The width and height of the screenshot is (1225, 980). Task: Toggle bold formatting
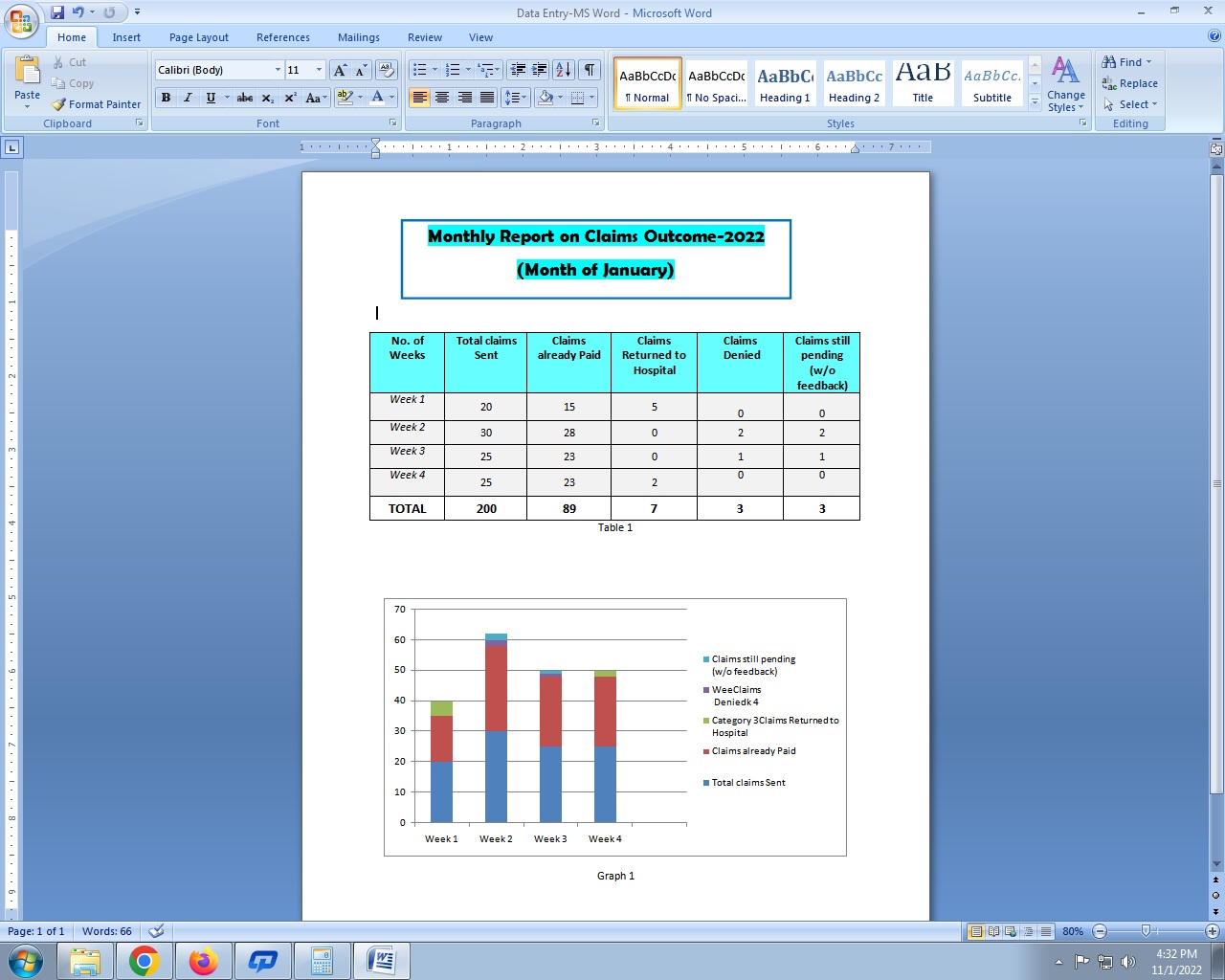point(167,98)
